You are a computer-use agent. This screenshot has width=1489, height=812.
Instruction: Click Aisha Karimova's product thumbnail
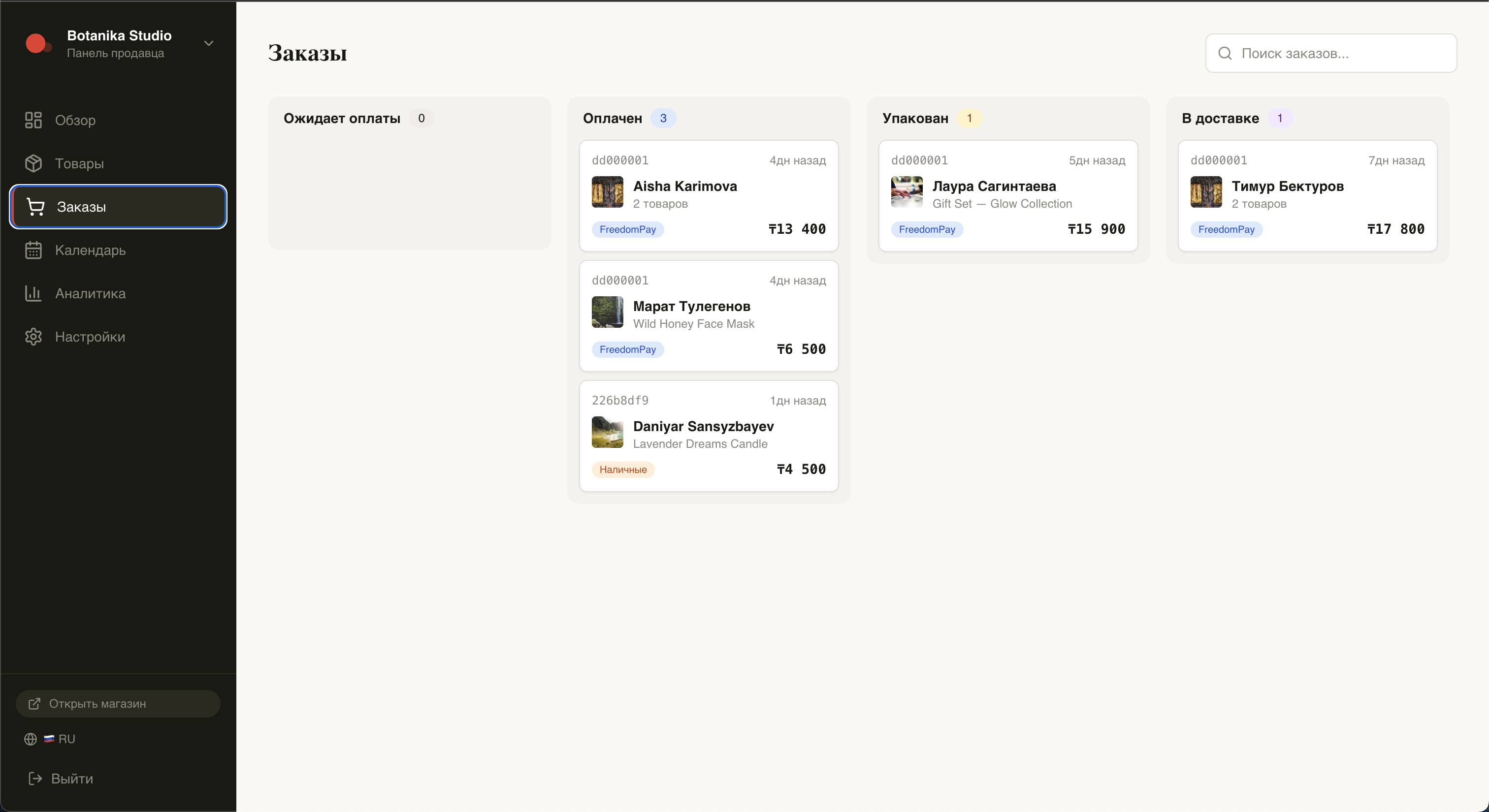point(608,192)
